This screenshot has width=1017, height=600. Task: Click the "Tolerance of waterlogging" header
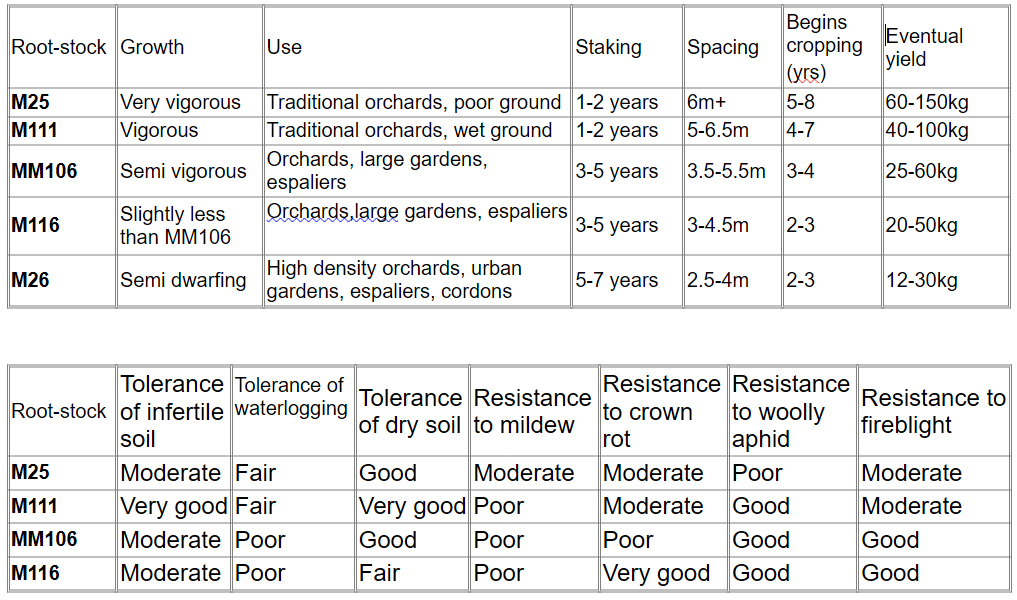coord(291,397)
